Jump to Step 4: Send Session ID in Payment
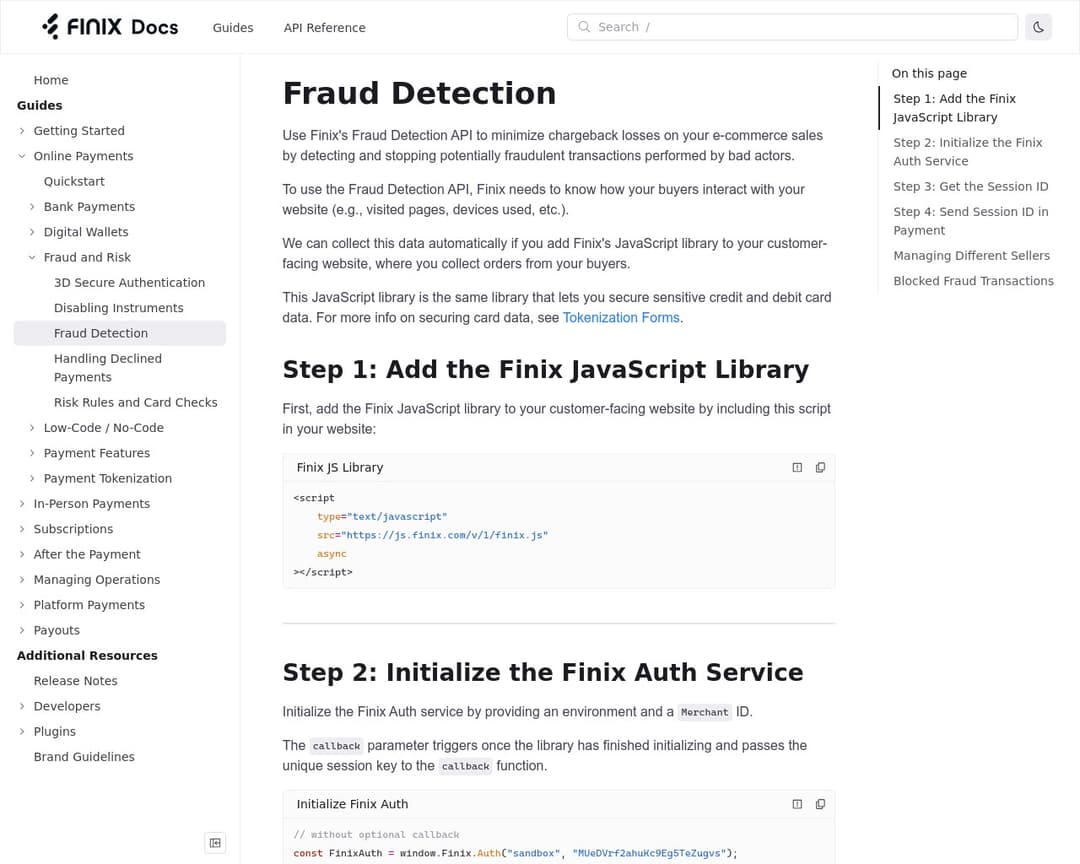The image size is (1080, 864). [970, 221]
